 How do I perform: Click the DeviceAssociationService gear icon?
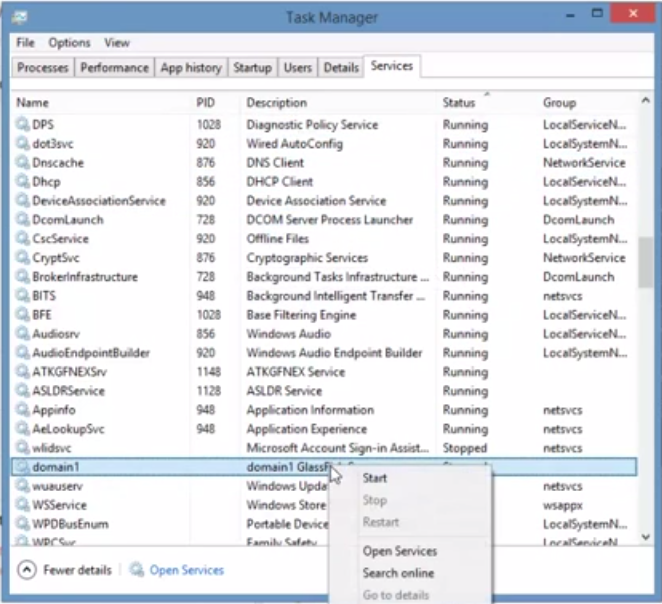coord(22,200)
